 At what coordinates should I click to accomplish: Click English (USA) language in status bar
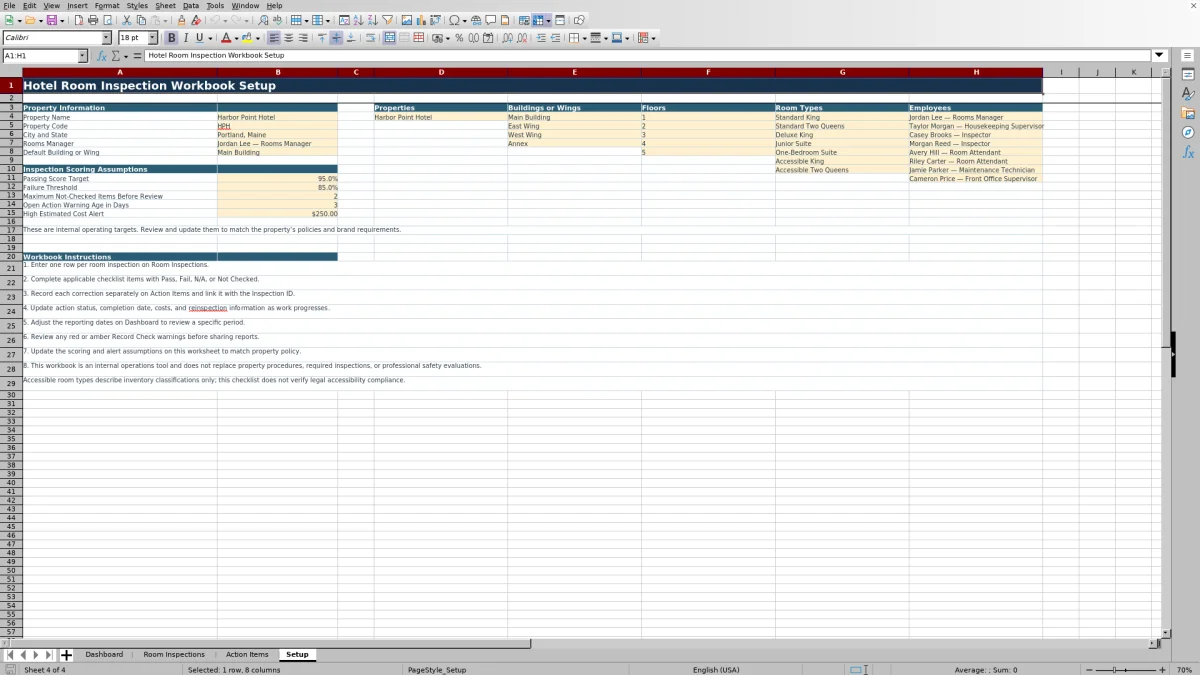point(716,669)
